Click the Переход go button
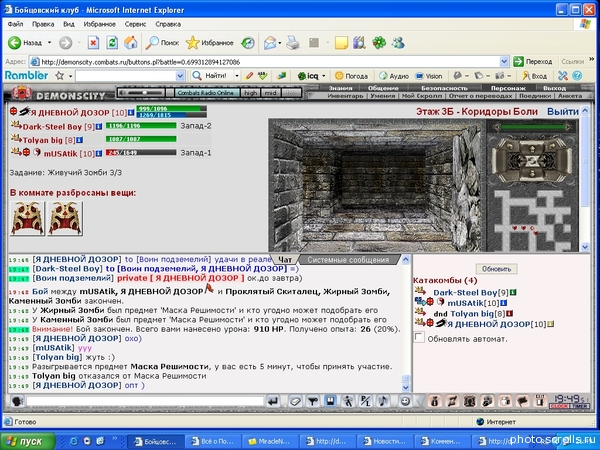Screen dimensions: 600x450 click(533, 61)
